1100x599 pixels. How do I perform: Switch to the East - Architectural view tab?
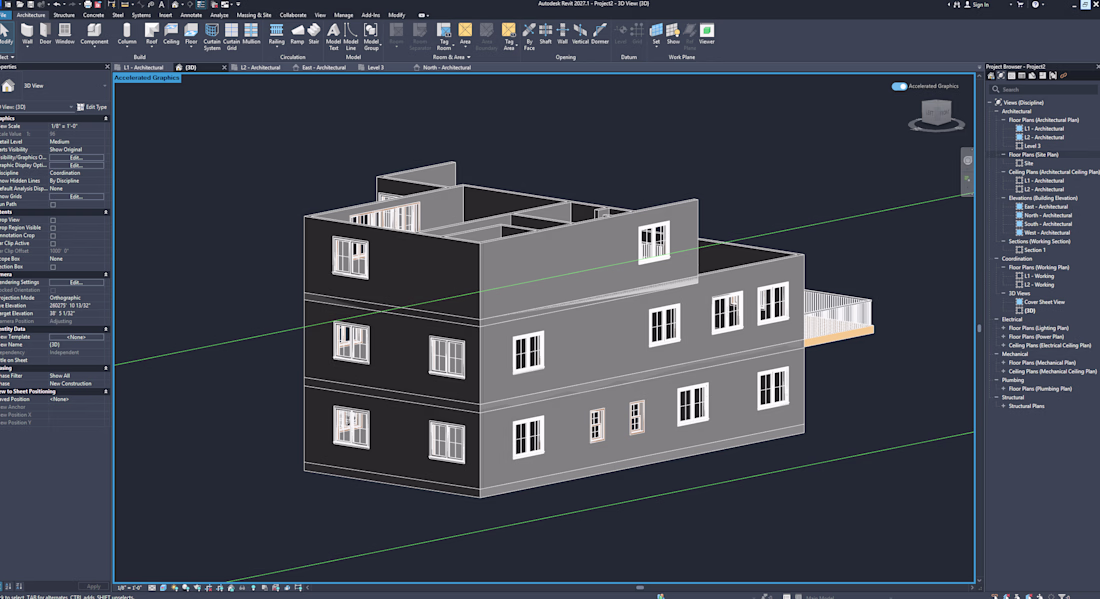point(323,67)
